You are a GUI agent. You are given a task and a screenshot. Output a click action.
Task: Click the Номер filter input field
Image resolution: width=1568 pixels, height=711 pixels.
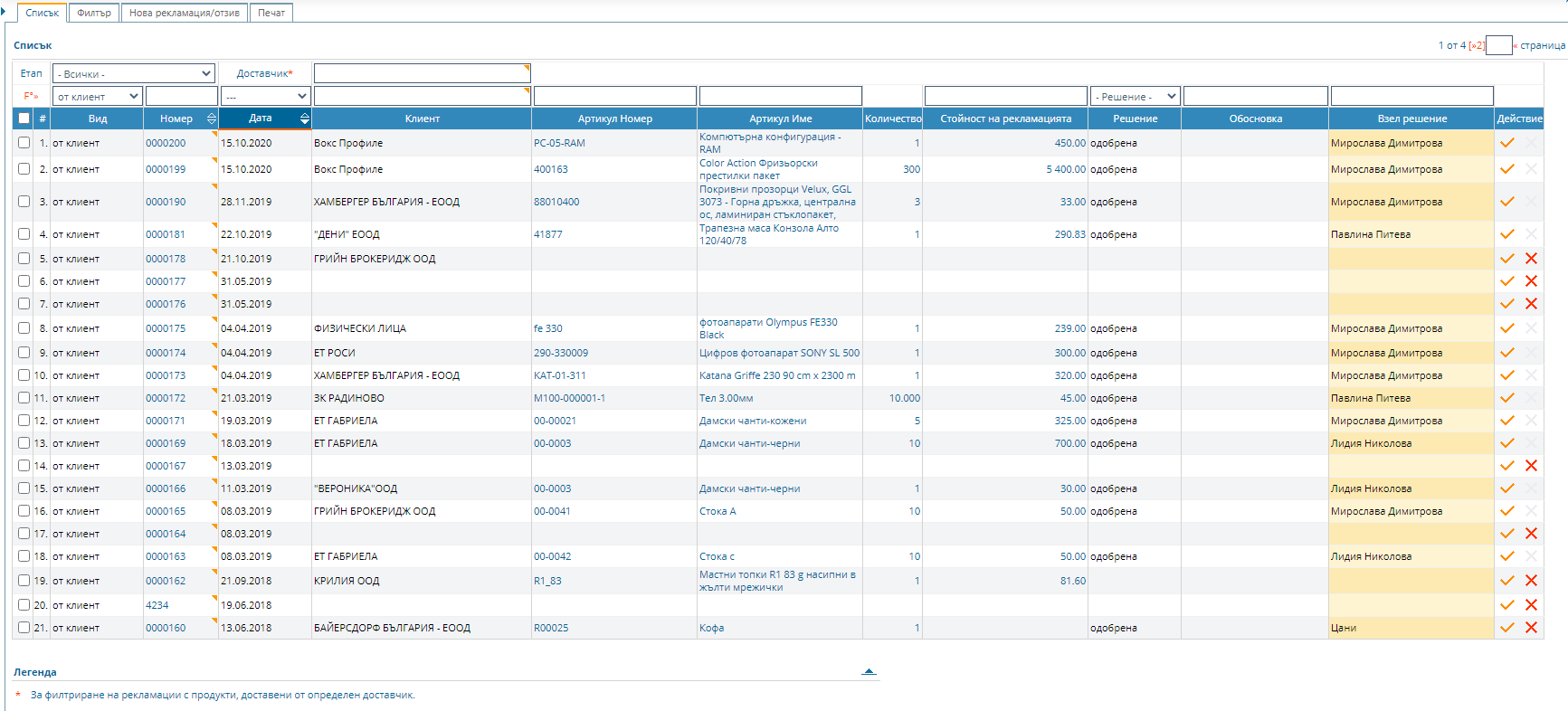coord(182,96)
